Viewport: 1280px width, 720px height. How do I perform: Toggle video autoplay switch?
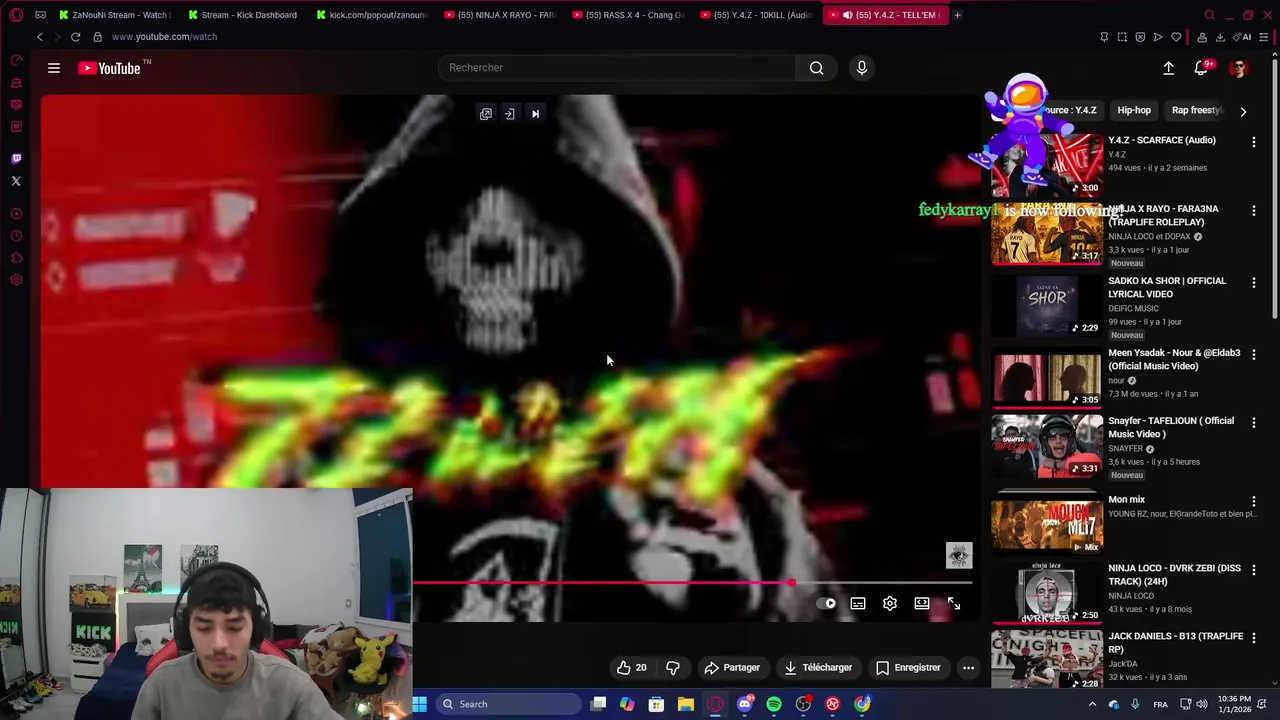[826, 604]
